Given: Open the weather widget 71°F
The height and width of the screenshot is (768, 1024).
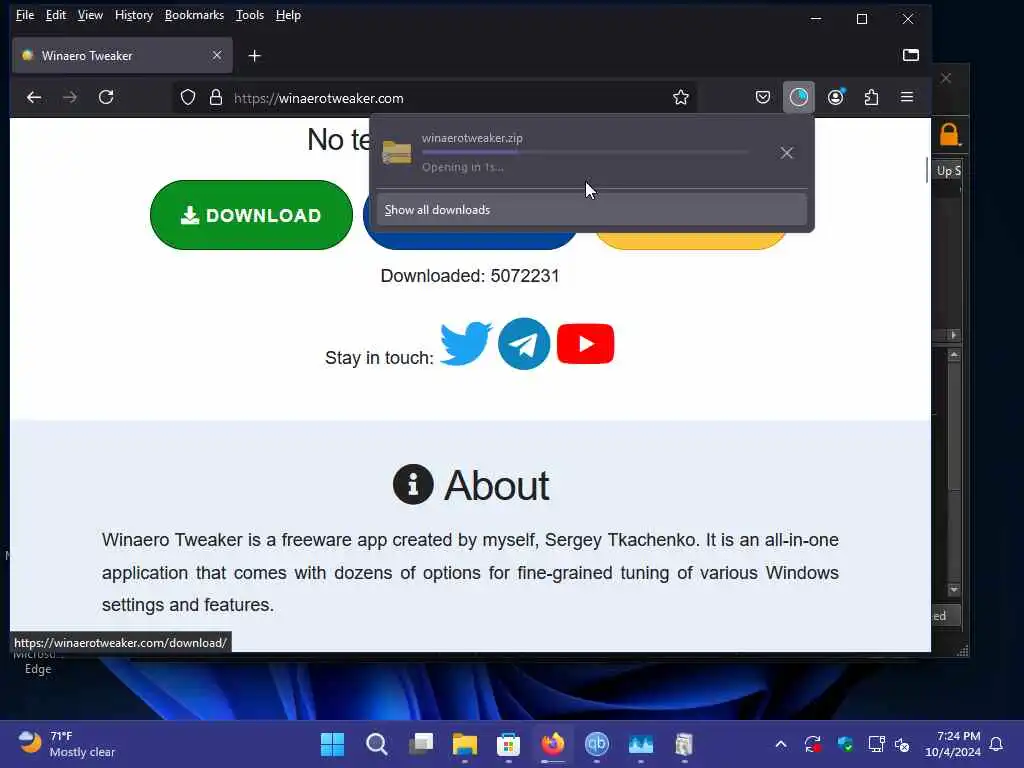Looking at the screenshot, I should pyautogui.click(x=66, y=744).
